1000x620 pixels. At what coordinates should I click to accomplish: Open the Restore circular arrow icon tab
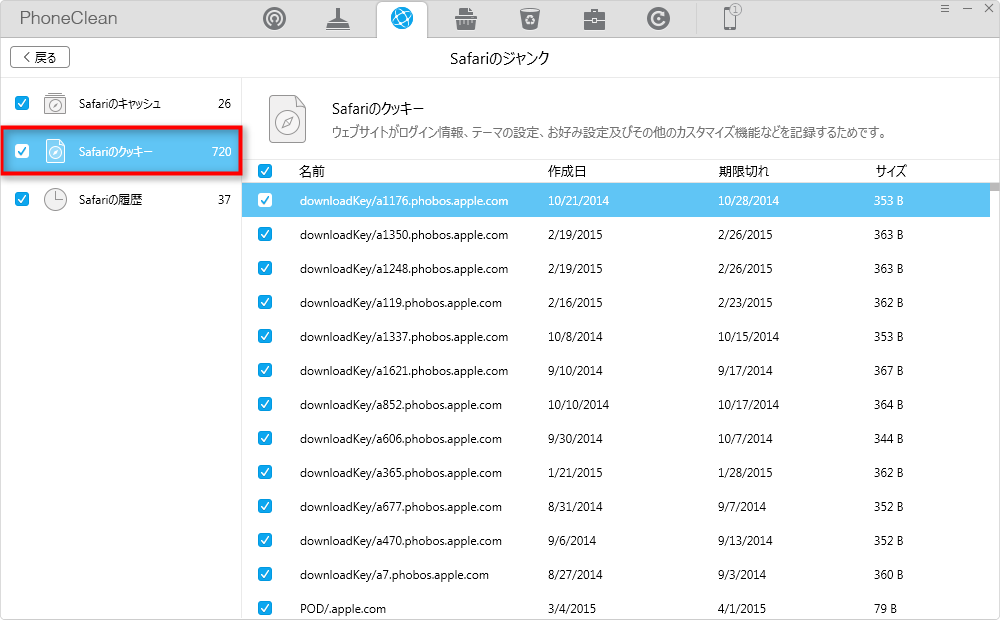(x=658, y=18)
